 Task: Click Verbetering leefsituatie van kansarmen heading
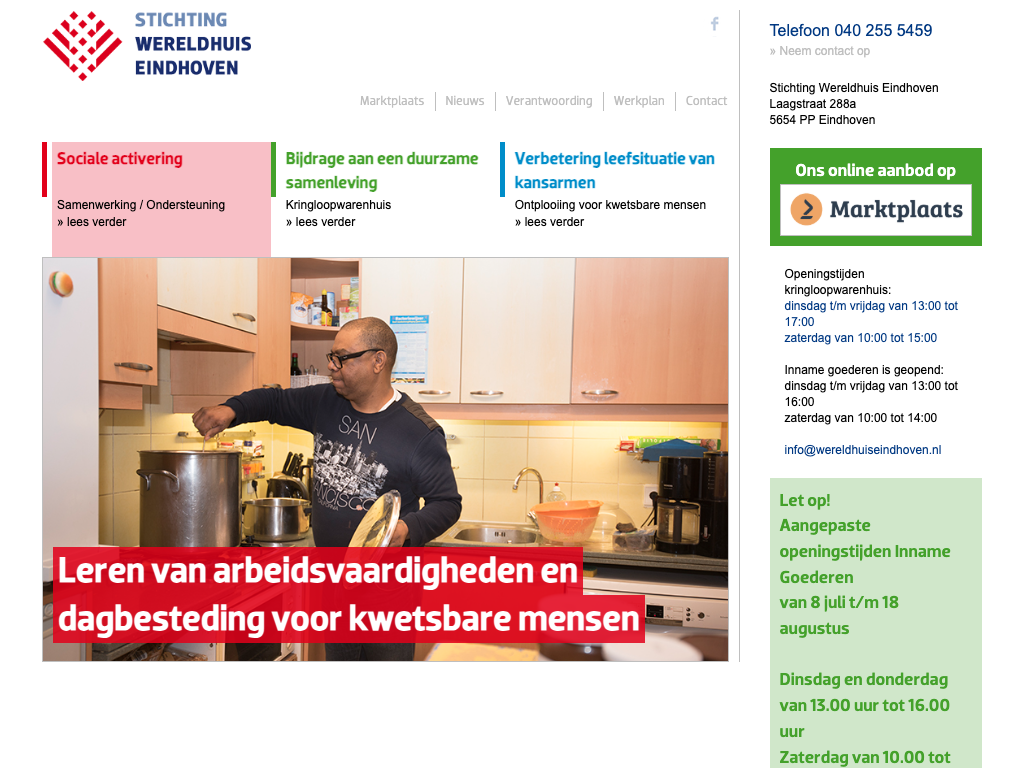615,170
